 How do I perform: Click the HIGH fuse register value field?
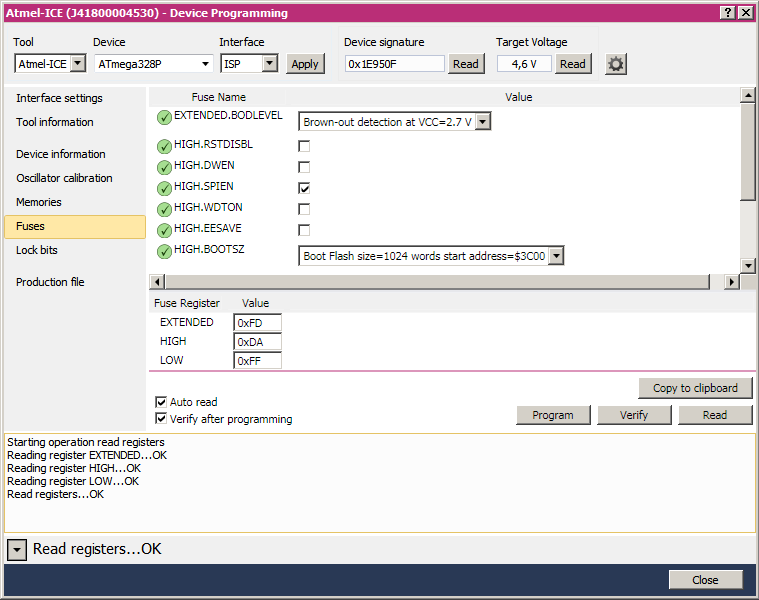coord(258,342)
